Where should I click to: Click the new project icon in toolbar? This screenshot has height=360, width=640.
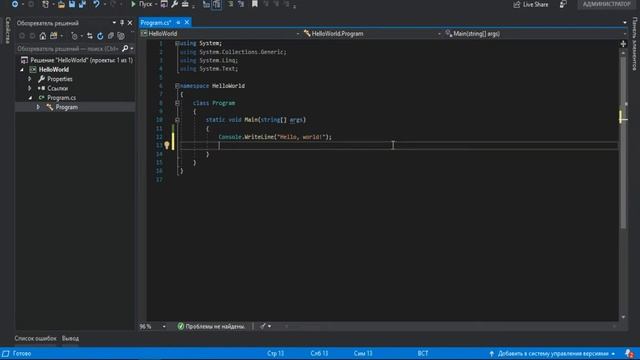click(45, 4)
